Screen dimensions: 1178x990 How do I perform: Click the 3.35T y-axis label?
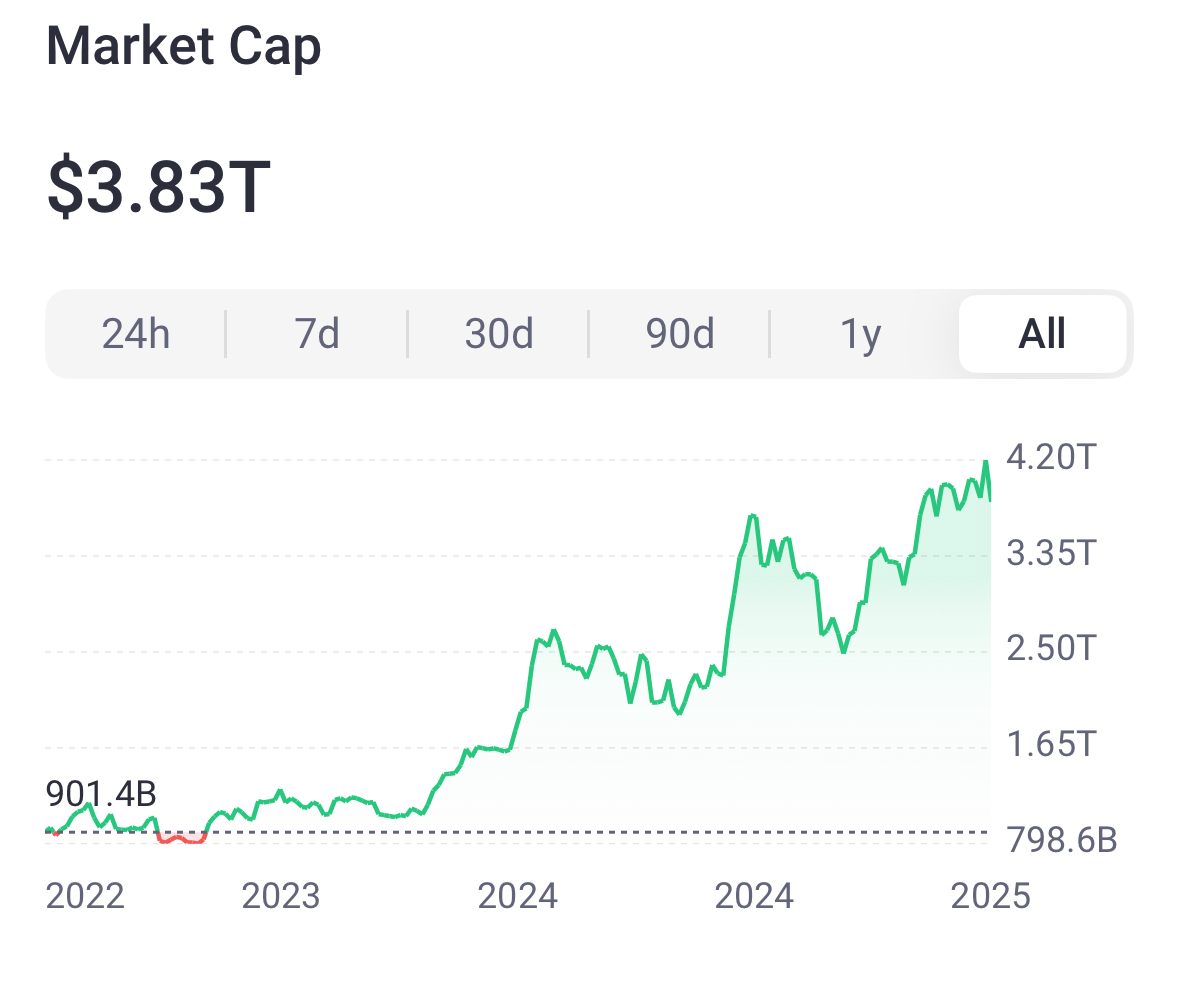pyautogui.click(x=1051, y=553)
